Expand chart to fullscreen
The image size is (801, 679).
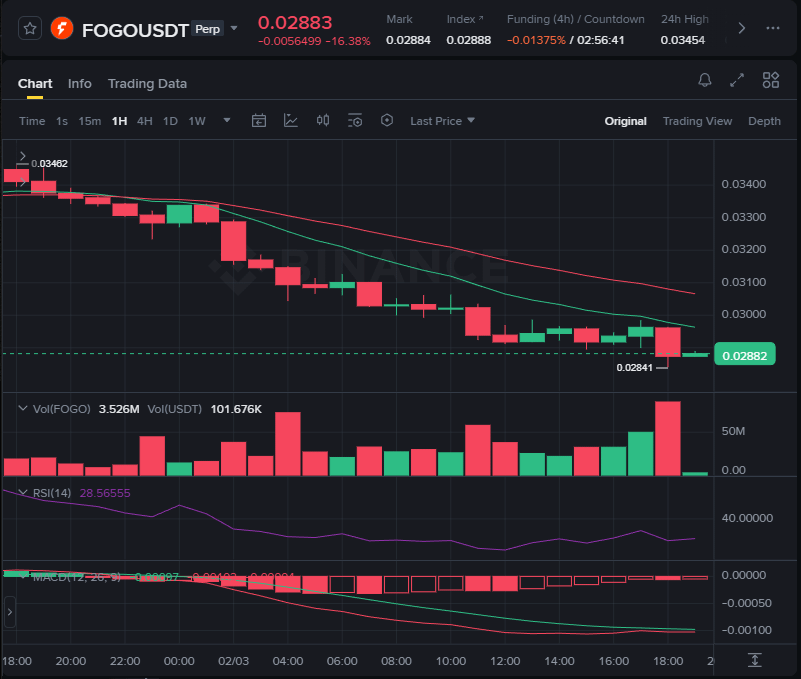coord(737,80)
